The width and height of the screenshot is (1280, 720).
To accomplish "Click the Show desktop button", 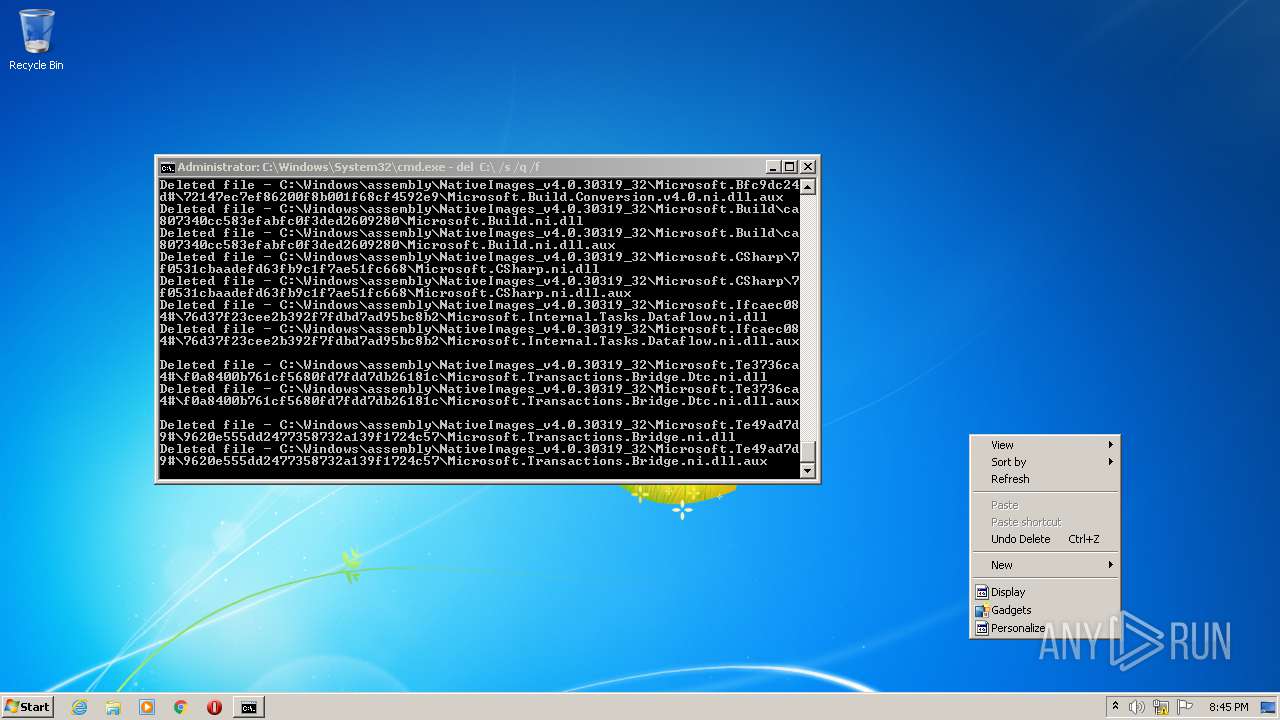I will coord(1268,707).
